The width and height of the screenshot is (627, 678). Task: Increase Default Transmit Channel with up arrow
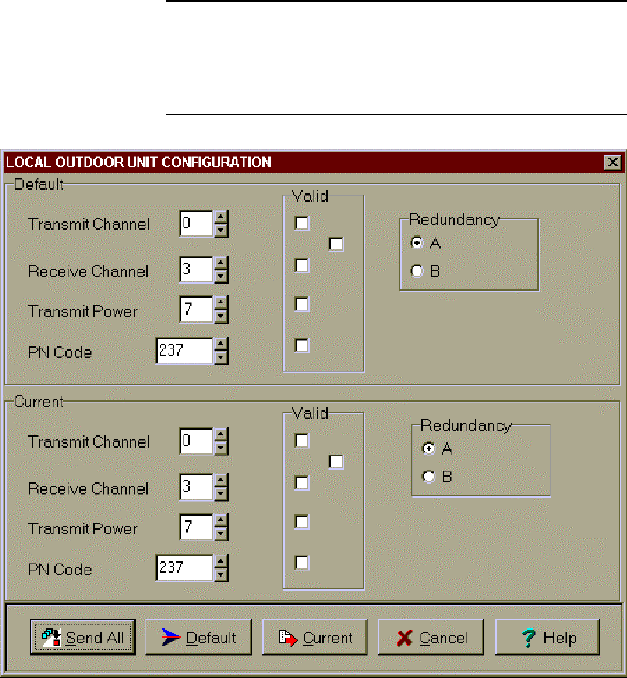pos(221,217)
